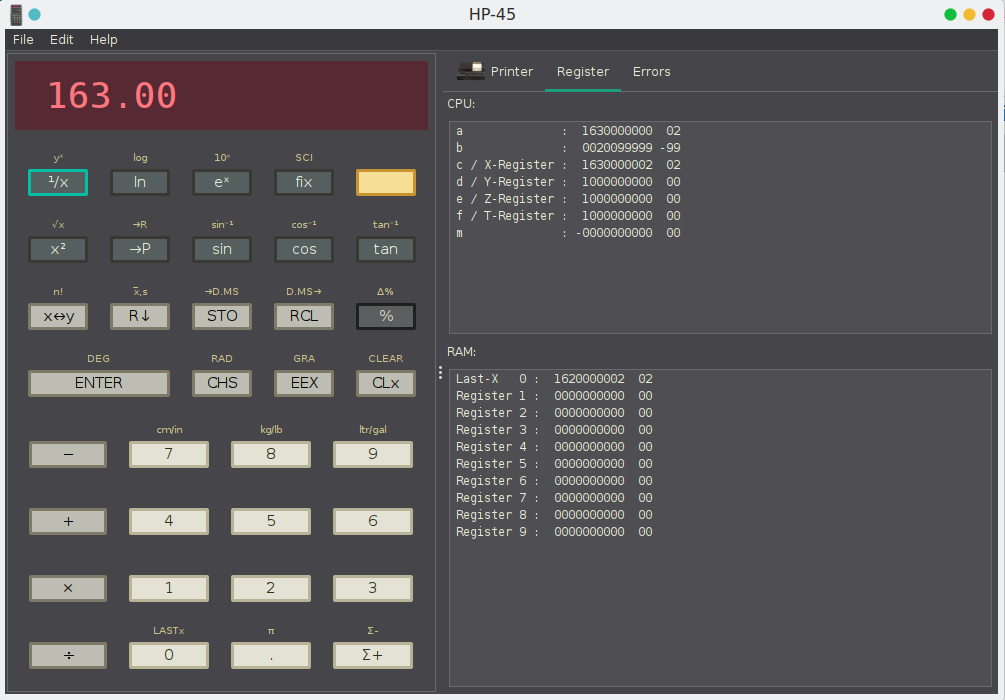Image resolution: width=1005 pixels, height=700 pixels.
Task: Click the ENTER key
Action: point(99,383)
